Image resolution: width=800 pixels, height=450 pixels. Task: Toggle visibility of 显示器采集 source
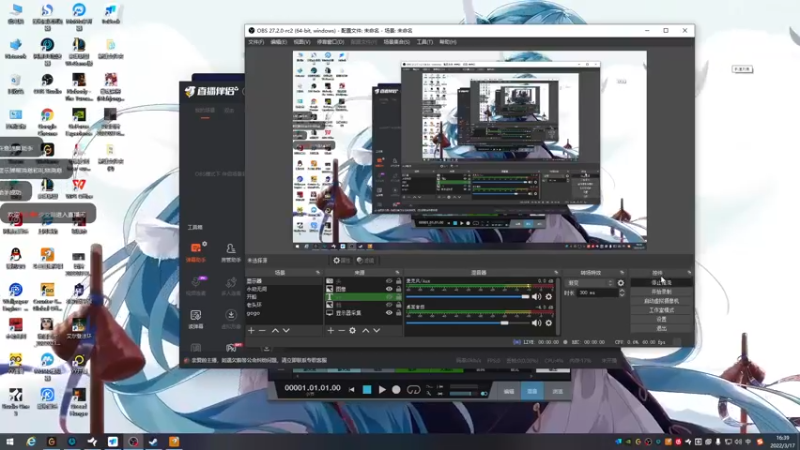(x=389, y=313)
